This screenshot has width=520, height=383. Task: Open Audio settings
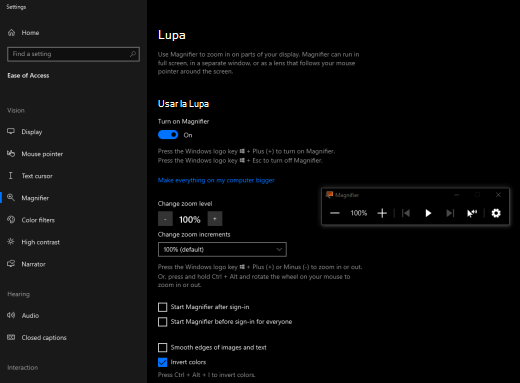pyautogui.click(x=30, y=315)
